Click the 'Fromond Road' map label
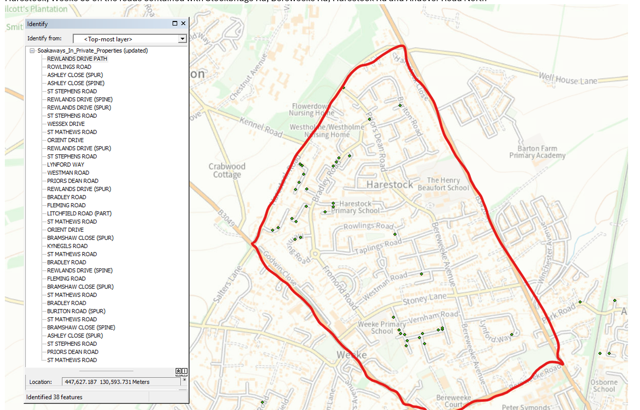The image size is (640, 410). [340, 287]
